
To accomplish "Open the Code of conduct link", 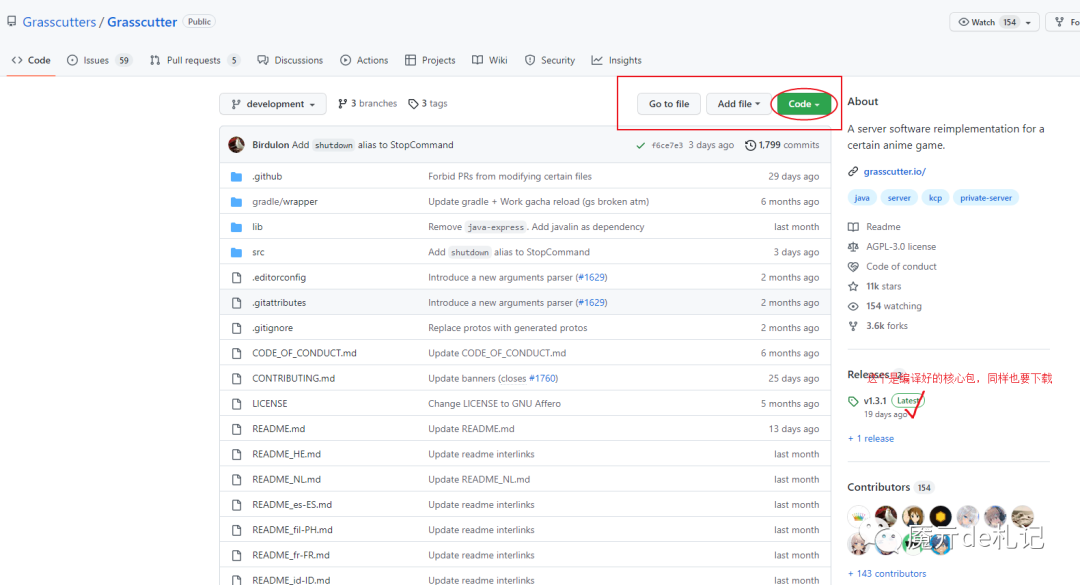I will [x=901, y=267].
